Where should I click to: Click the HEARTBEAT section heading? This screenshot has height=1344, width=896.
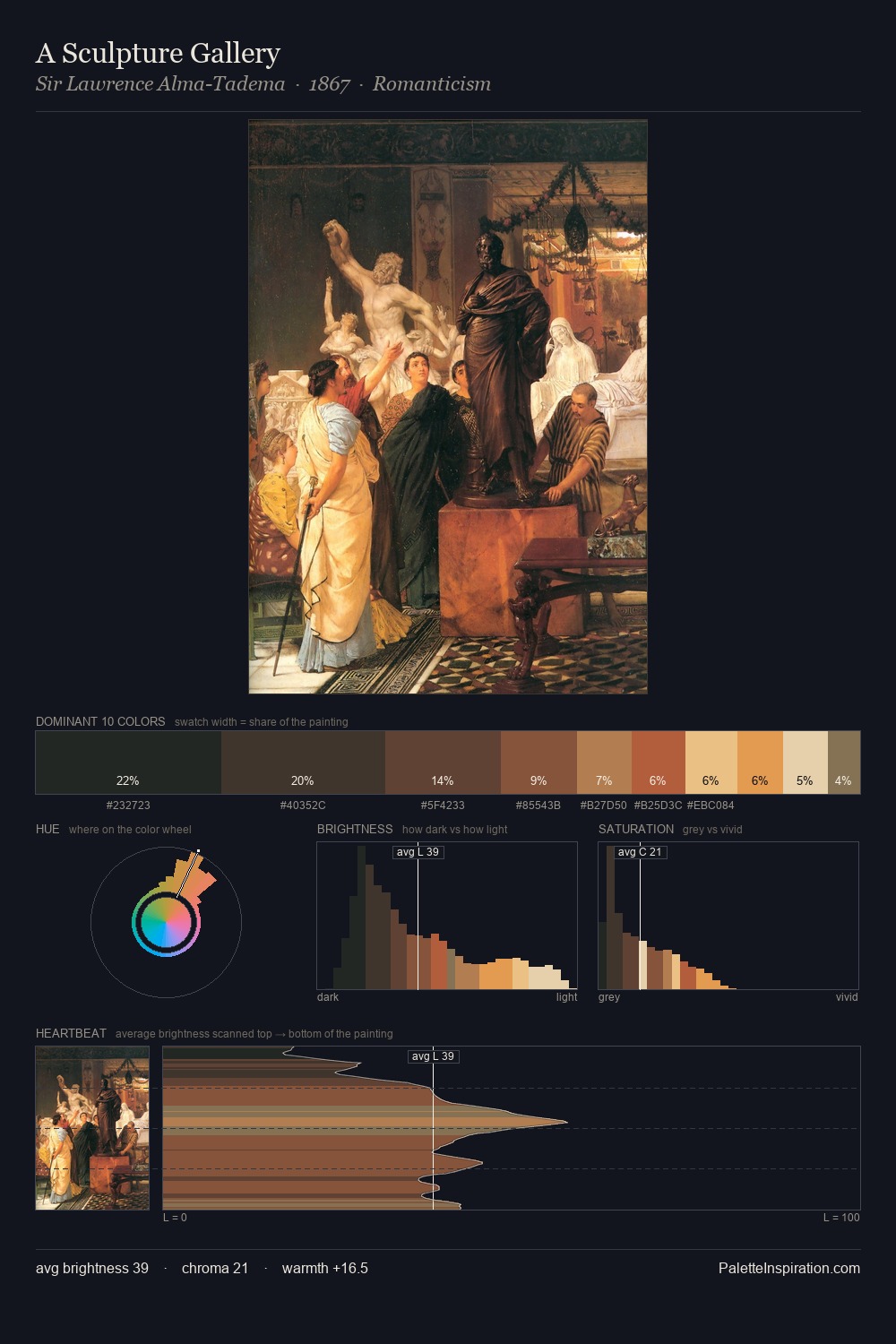tap(71, 1033)
